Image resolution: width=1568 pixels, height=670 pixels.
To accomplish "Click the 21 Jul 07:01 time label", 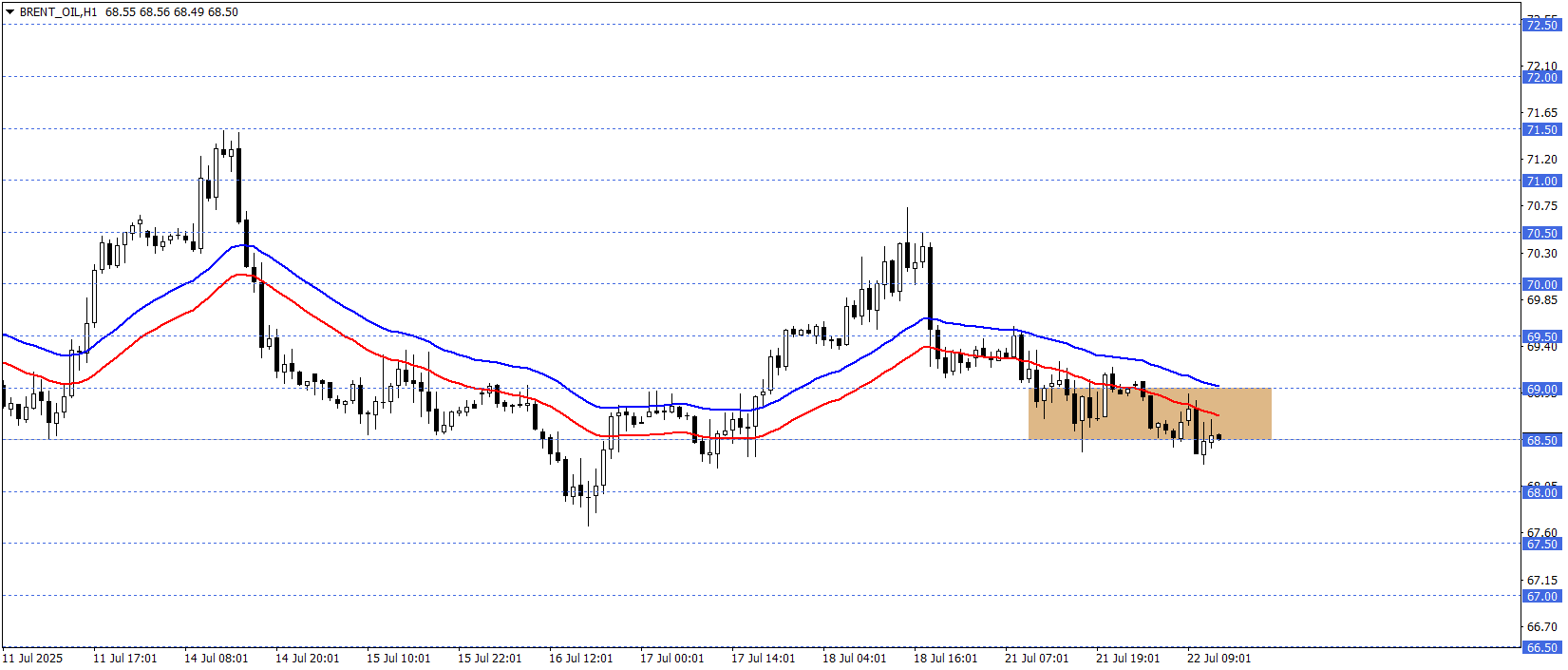I will pyautogui.click(x=1037, y=659).
